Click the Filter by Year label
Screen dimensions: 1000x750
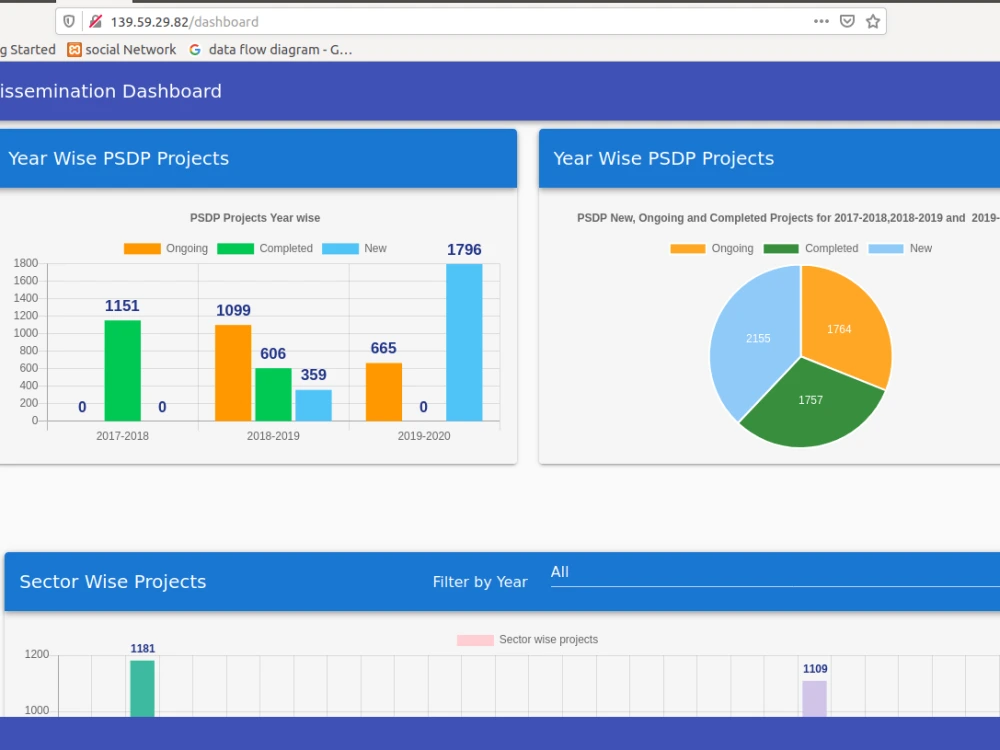[480, 582]
